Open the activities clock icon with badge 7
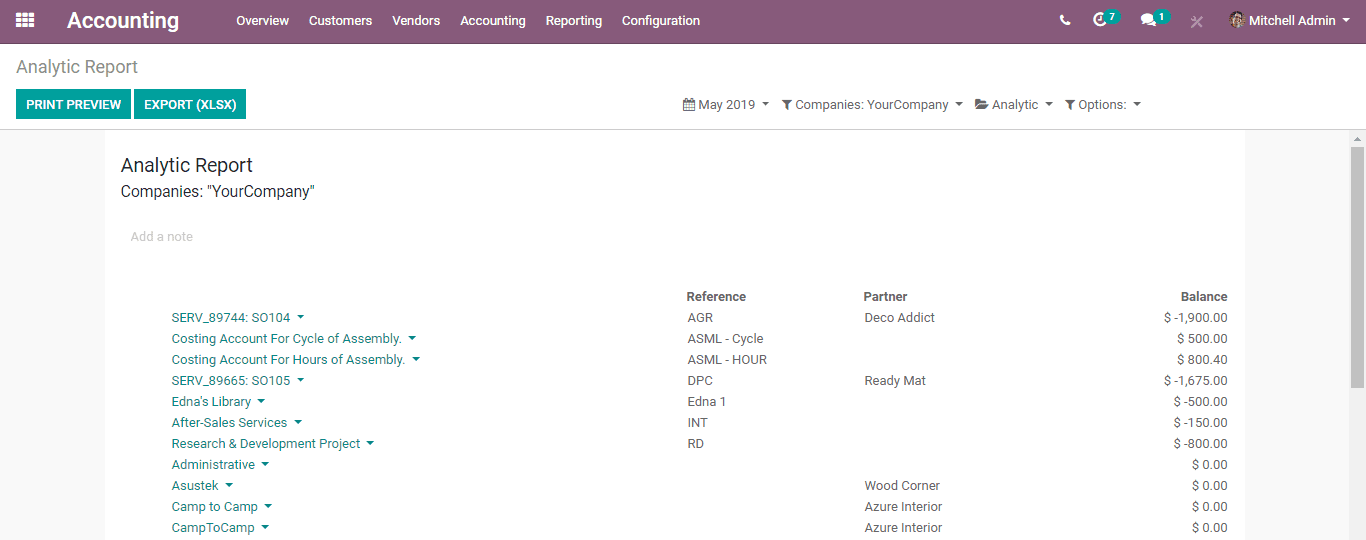 [x=1101, y=20]
